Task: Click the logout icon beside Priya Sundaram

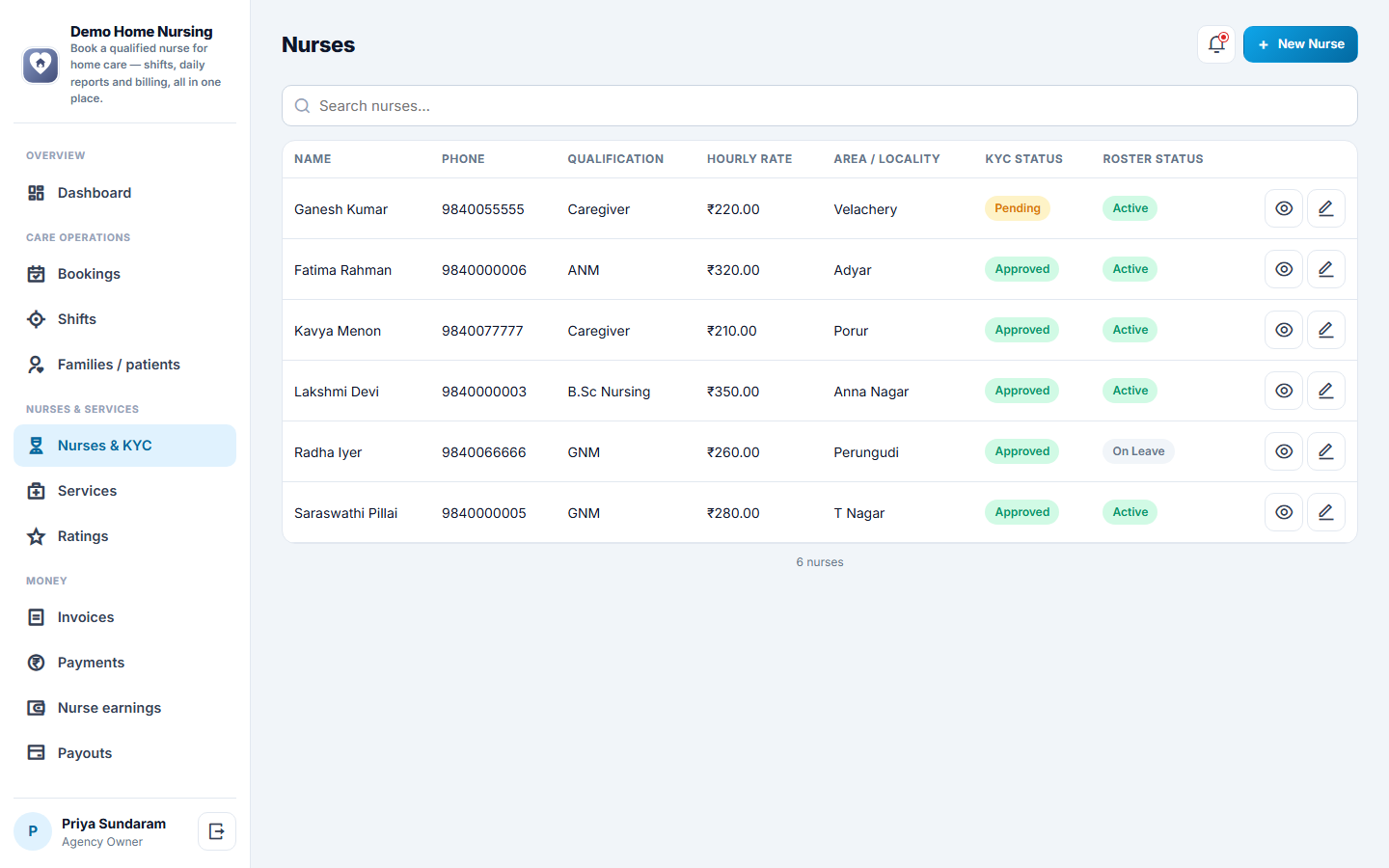Action: click(x=217, y=831)
